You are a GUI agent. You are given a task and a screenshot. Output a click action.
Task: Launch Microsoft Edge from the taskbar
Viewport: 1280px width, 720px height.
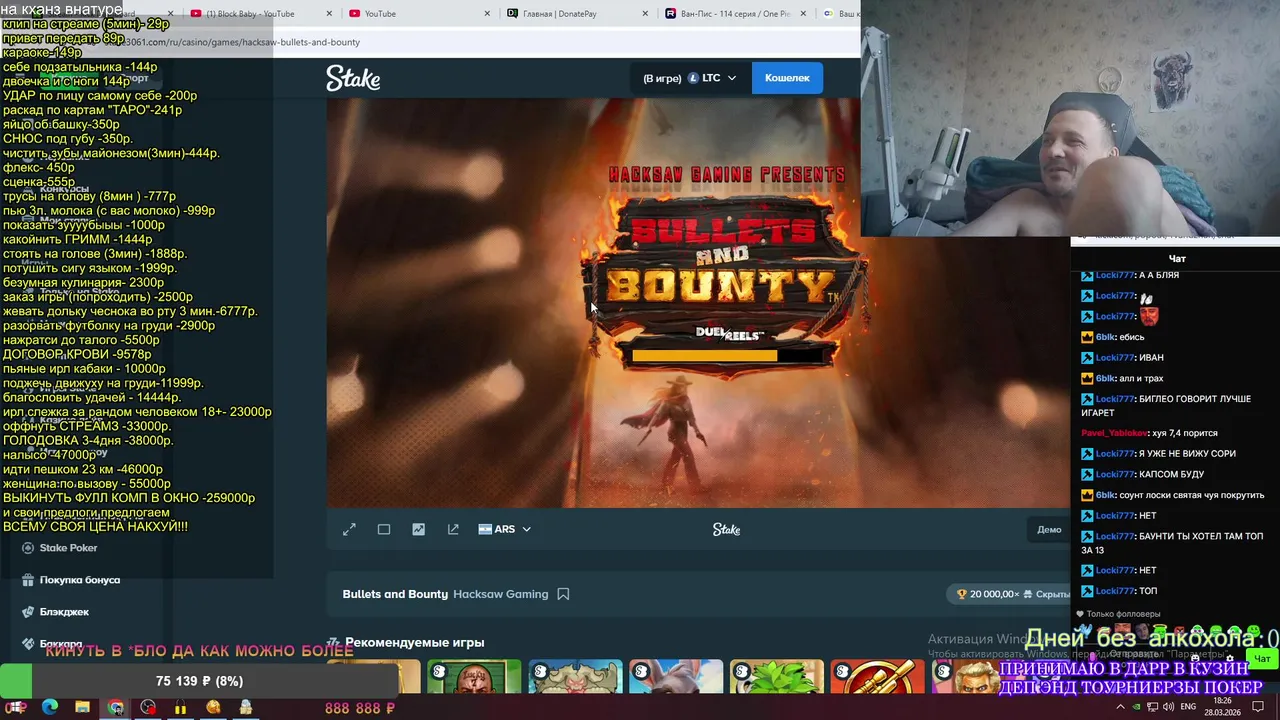coord(49,708)
